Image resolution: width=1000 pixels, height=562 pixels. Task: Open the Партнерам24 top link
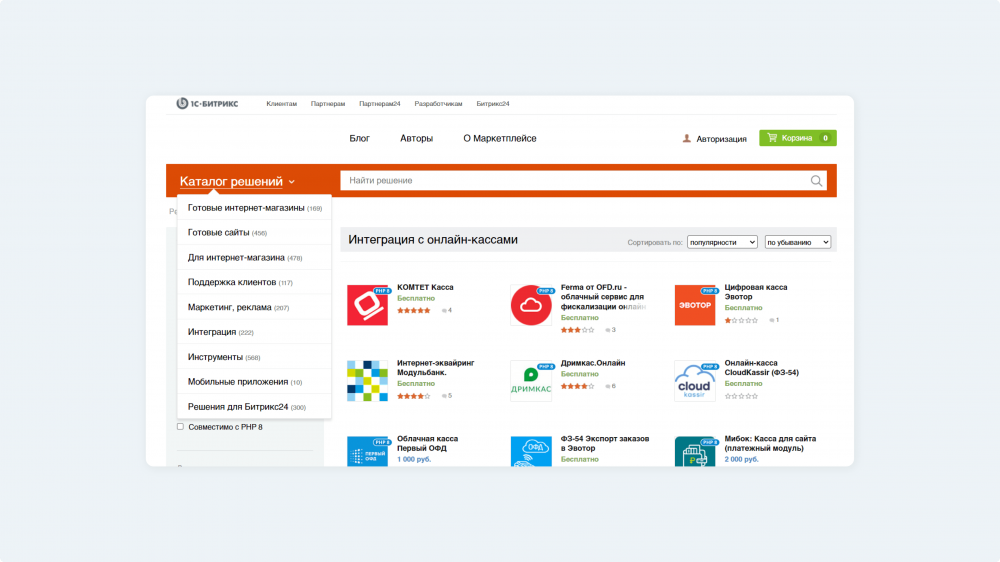pos(379,104)
